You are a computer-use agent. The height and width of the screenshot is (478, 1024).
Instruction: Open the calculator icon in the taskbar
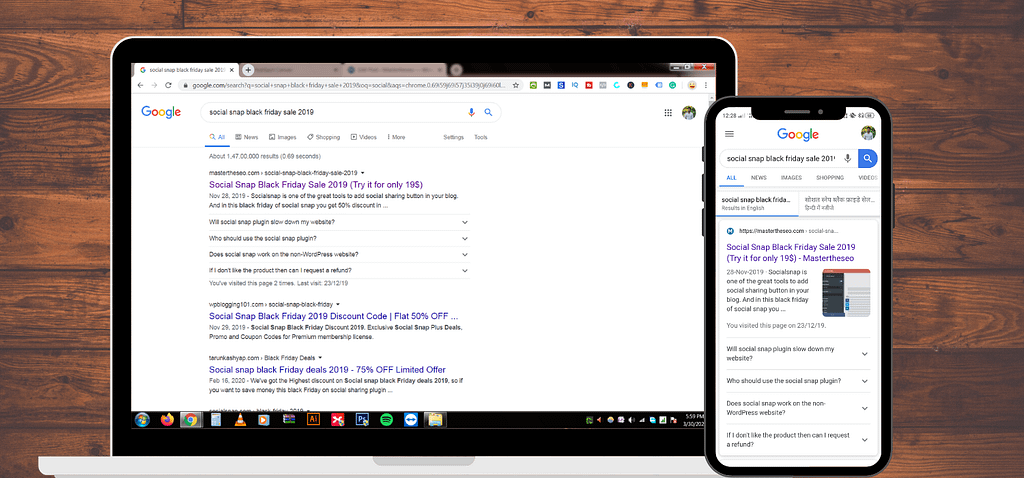point(215,419)
